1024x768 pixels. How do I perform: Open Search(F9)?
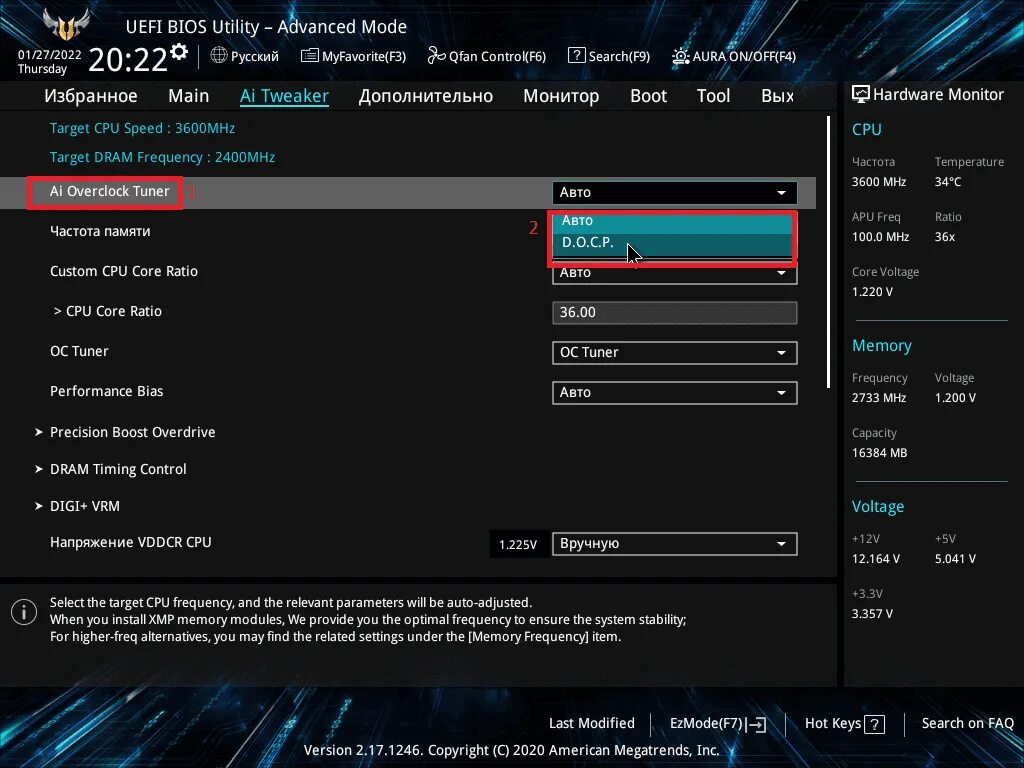click(x=609, y=56)
